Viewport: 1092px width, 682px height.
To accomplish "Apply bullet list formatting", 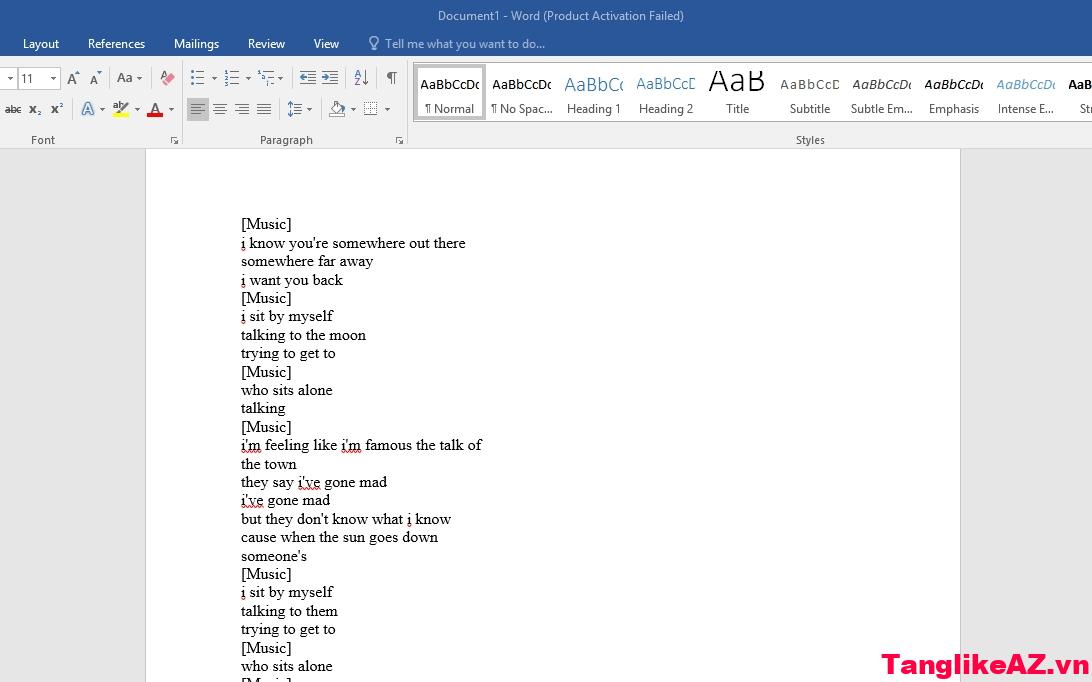I will click(x=197, y=78).
